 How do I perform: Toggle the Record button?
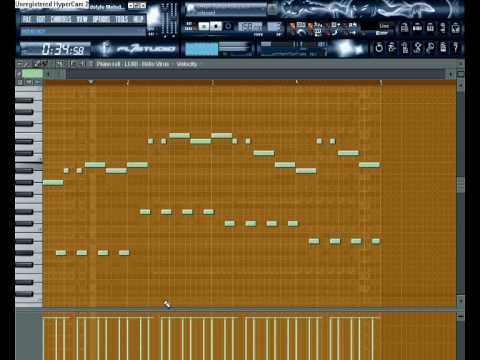(228, 26)
